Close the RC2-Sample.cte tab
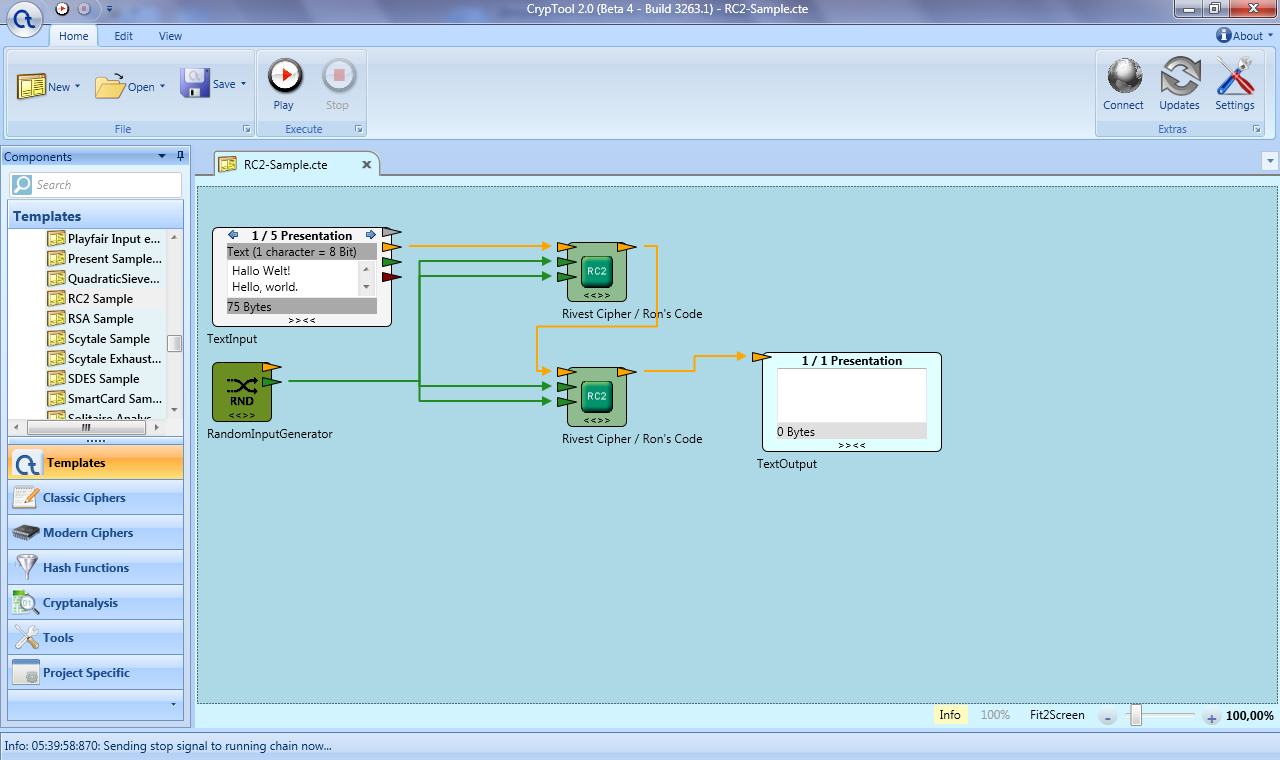 tap(367, 165)
